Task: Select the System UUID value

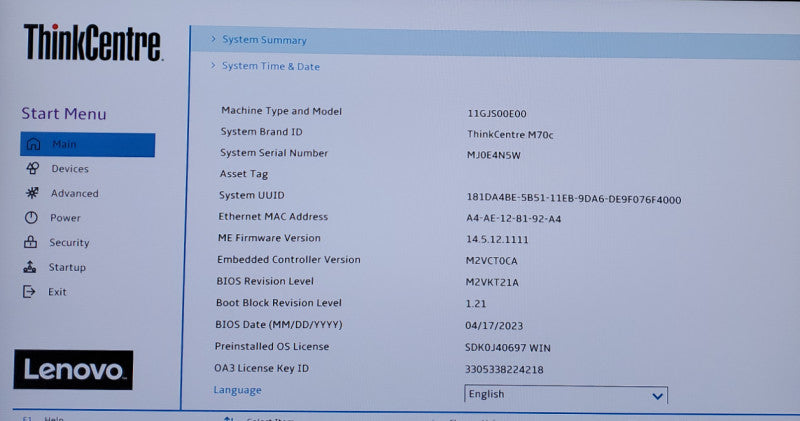Action: [x=573, y=199]
